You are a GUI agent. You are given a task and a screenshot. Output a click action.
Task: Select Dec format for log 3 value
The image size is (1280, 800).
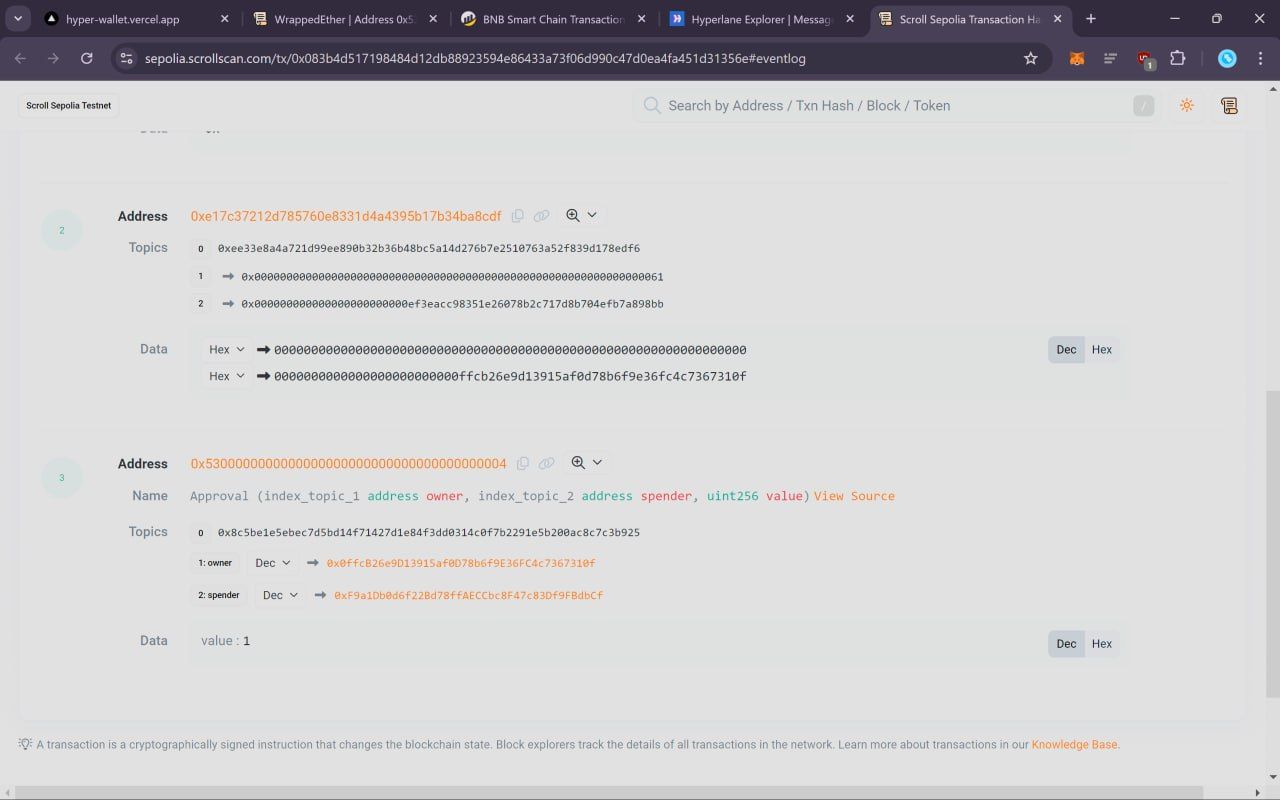click(x=1066, y=643)
